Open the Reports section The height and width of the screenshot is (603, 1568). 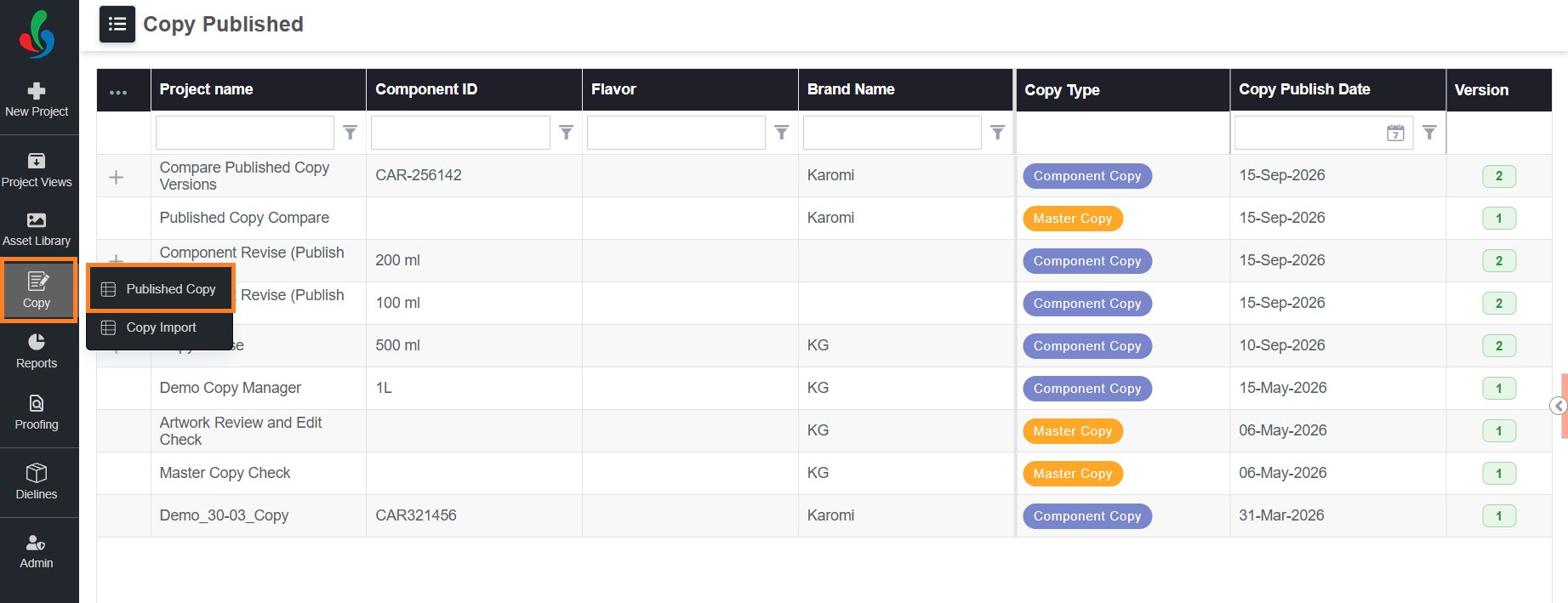[x=37, y=351]
